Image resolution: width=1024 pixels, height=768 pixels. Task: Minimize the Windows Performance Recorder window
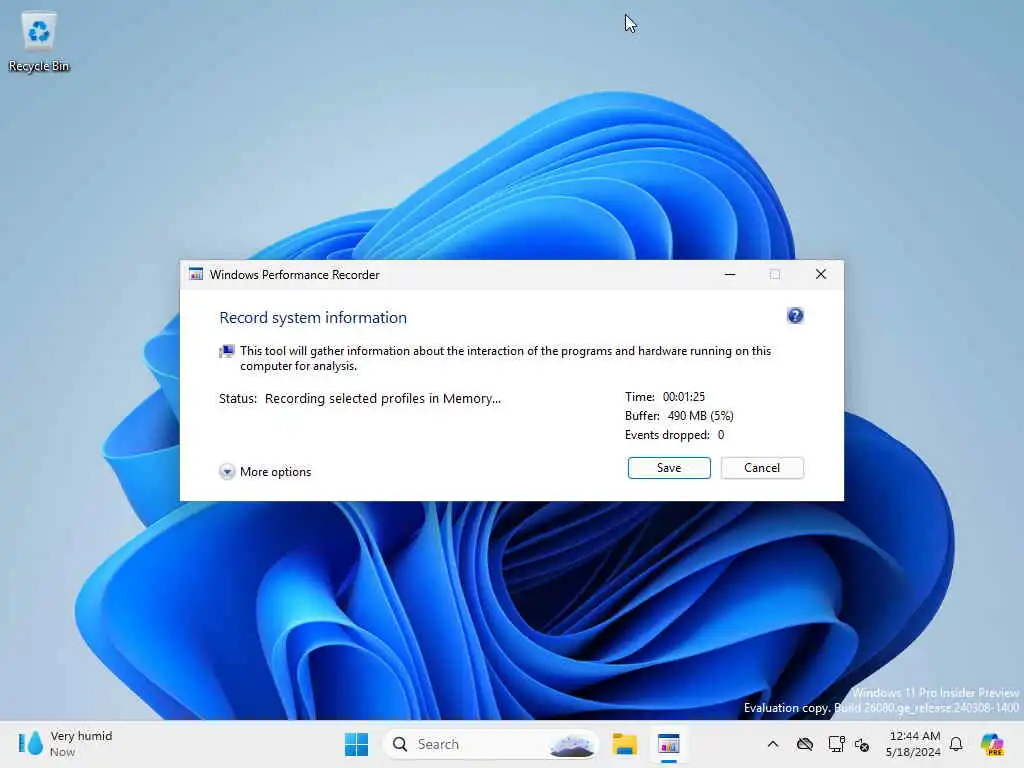click(x=730, y=275)
